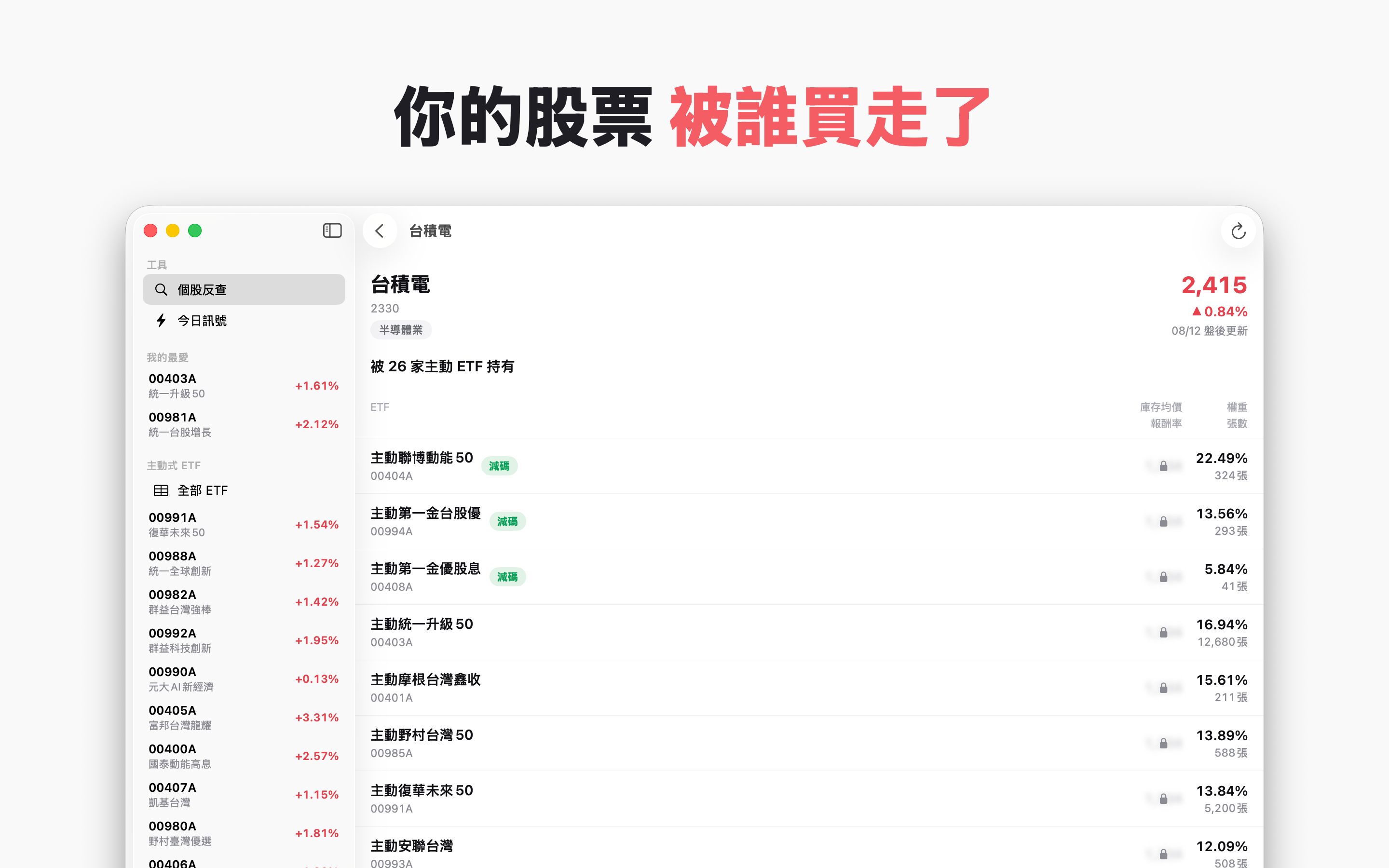Open 全部 ETF list in sidebar
1389x868 pixels.
244,490
